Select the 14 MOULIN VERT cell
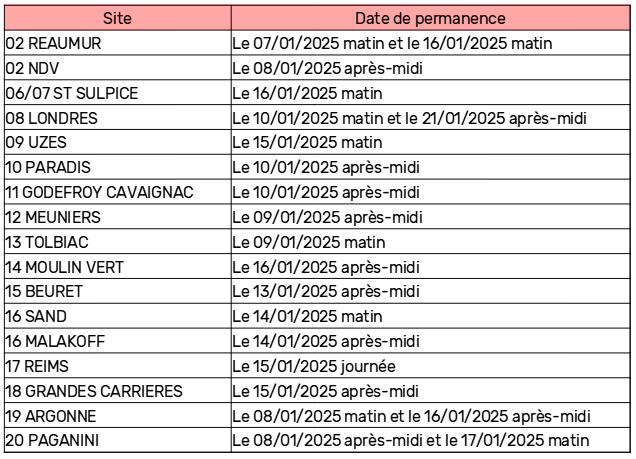 118,266
